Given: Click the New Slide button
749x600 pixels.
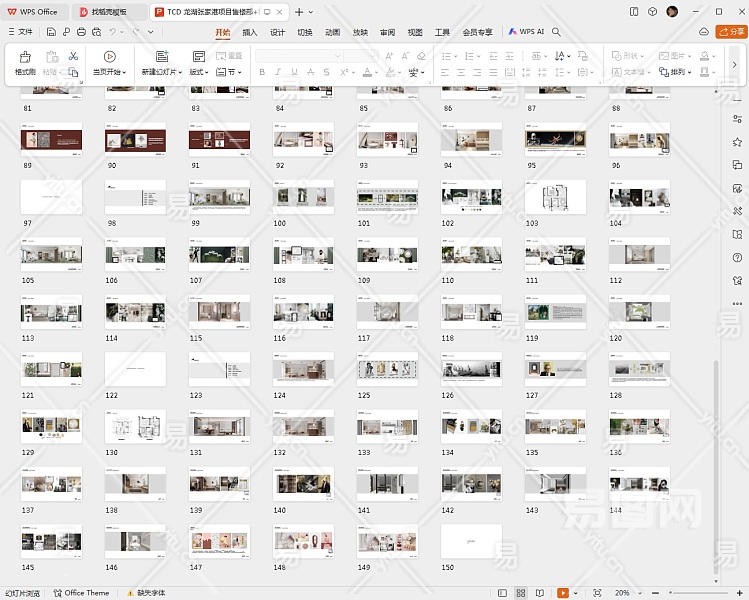Looking at the screenshot, I should pyautogui.click(x=161, y=63).
